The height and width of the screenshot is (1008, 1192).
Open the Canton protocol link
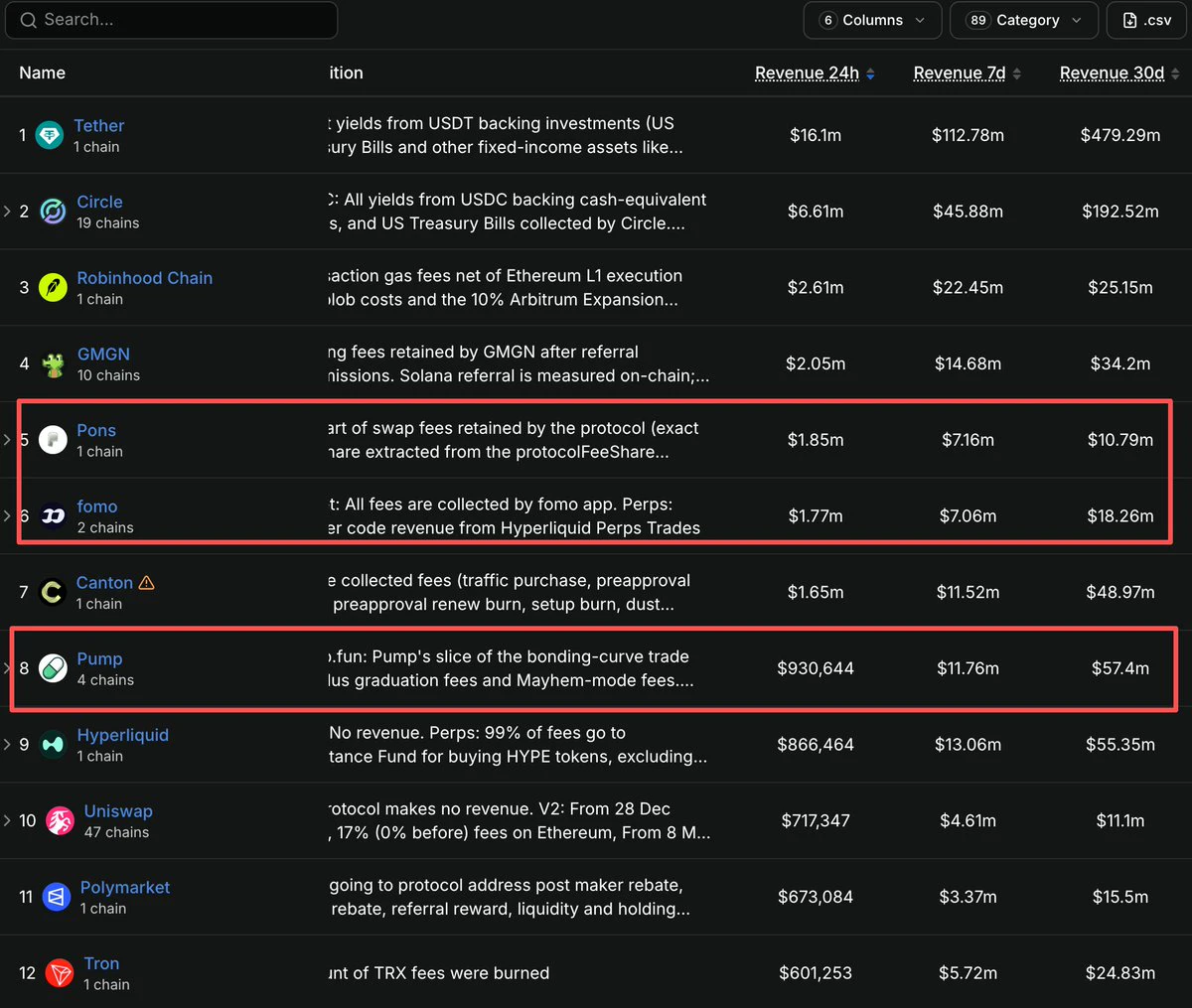click(x=104, y=583)
